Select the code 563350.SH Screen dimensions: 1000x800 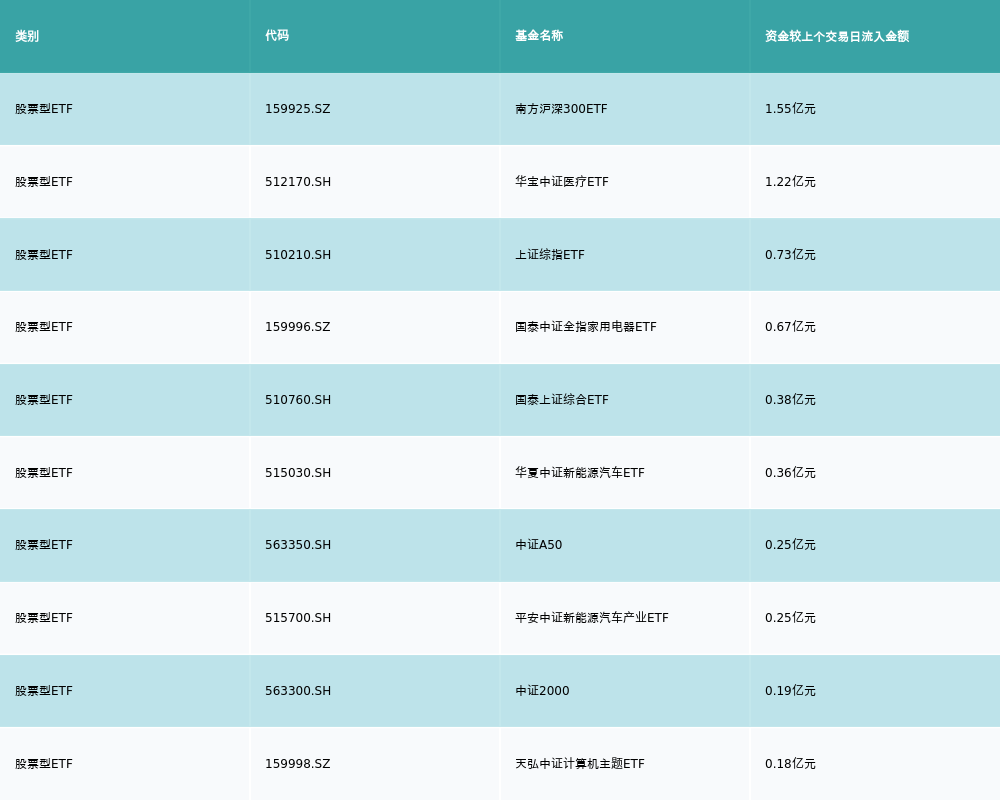click(298, 545)
